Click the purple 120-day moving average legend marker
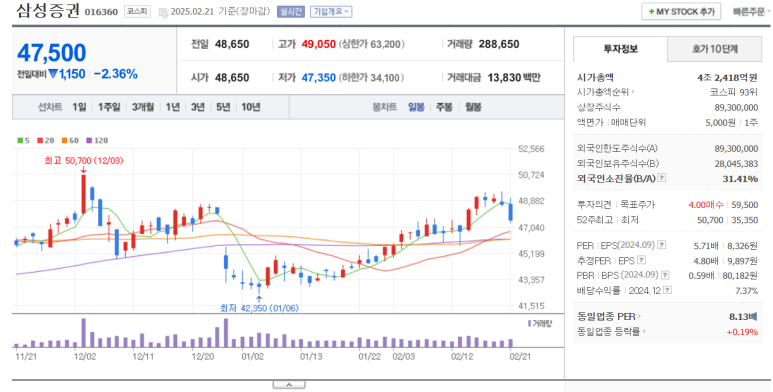The height and width of the screenshot is (392, 773). click(x=89, y=141)
